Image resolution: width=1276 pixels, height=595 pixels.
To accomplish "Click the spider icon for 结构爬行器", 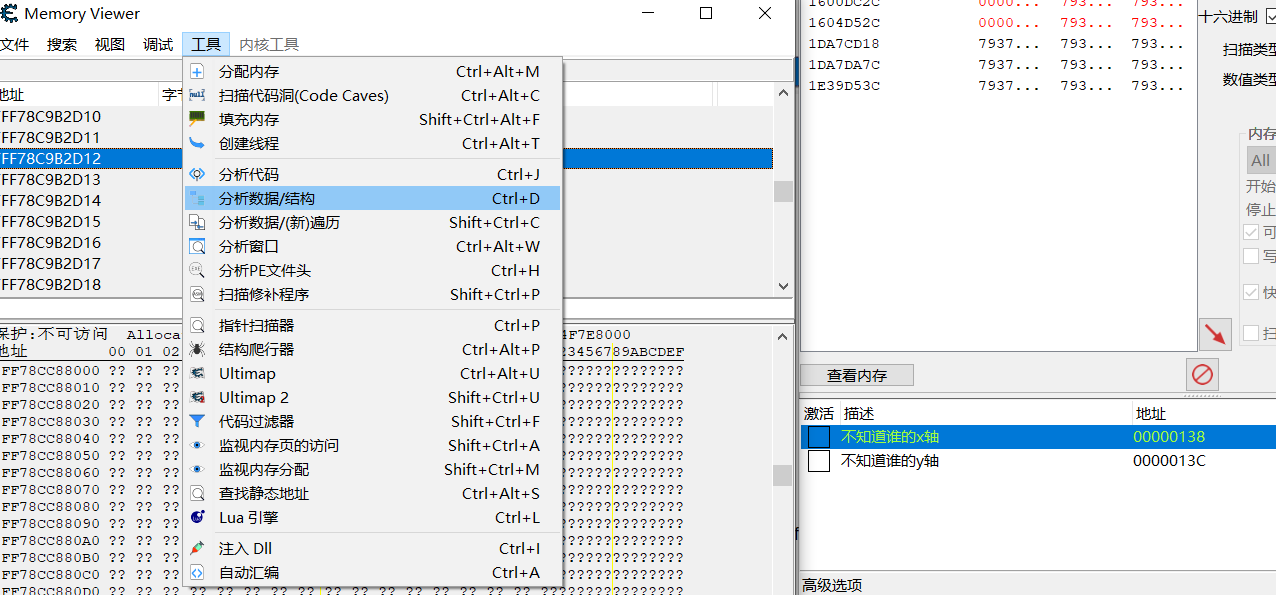I will pyautogui.click(x=197, y=350).
